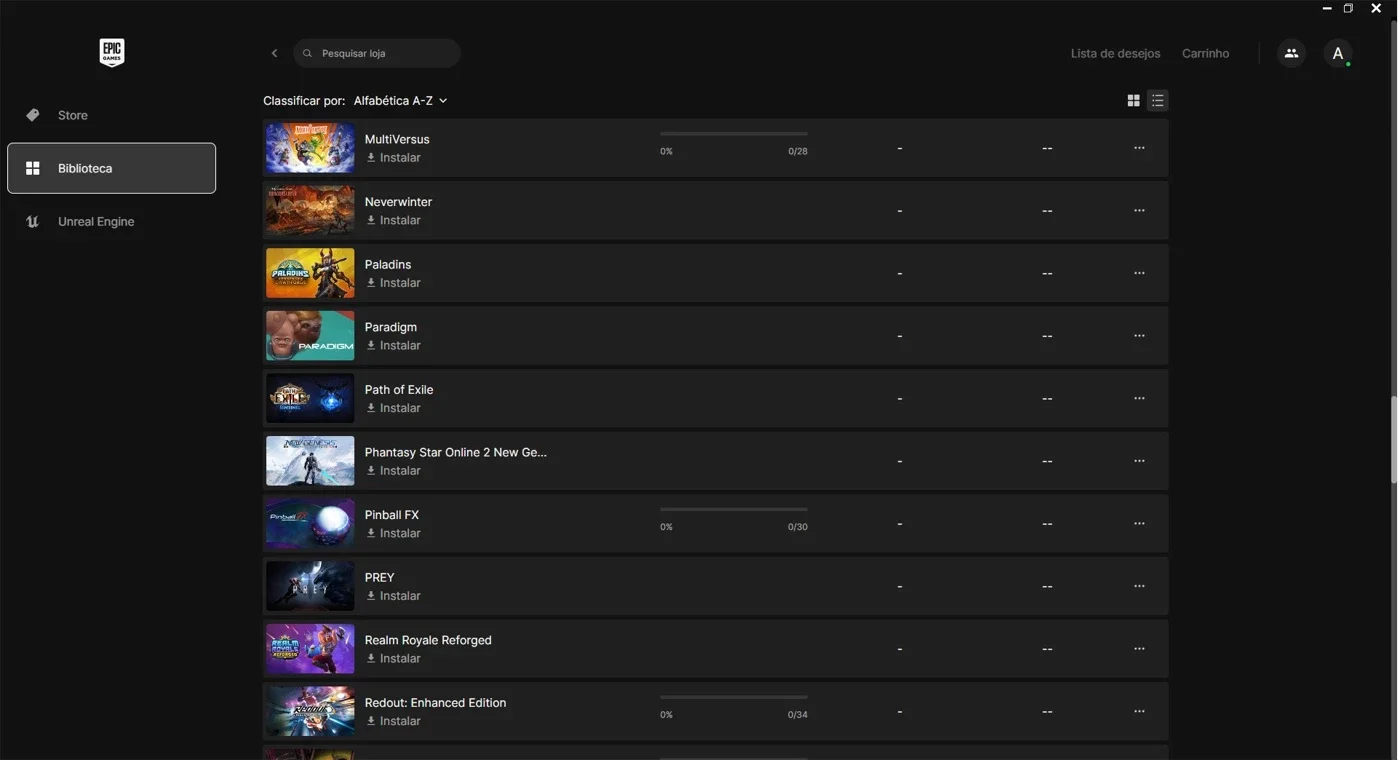Open Lista de desejos
1400x760 pixels.
coord(1115,53)
